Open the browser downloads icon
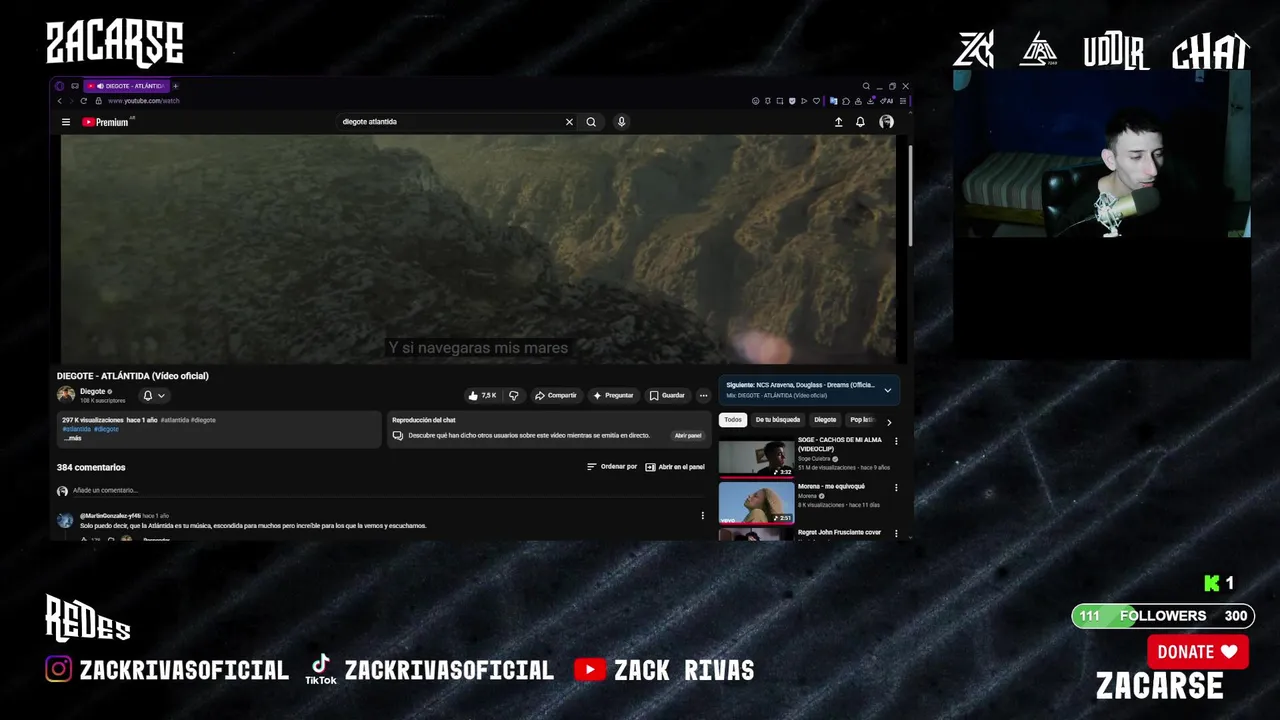This screenshot has width=1280, height=720. [870, 101]
